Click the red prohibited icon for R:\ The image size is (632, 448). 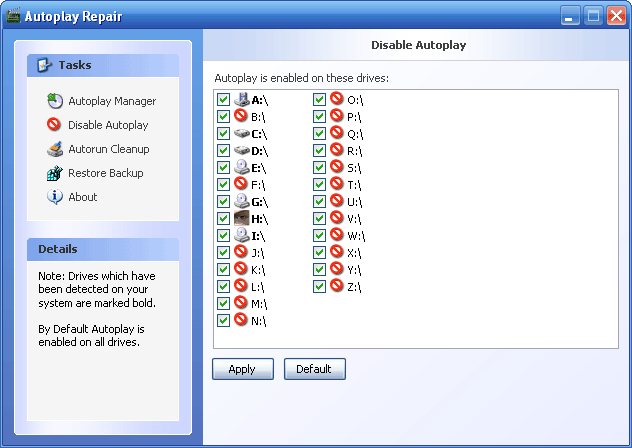(337, 150)
